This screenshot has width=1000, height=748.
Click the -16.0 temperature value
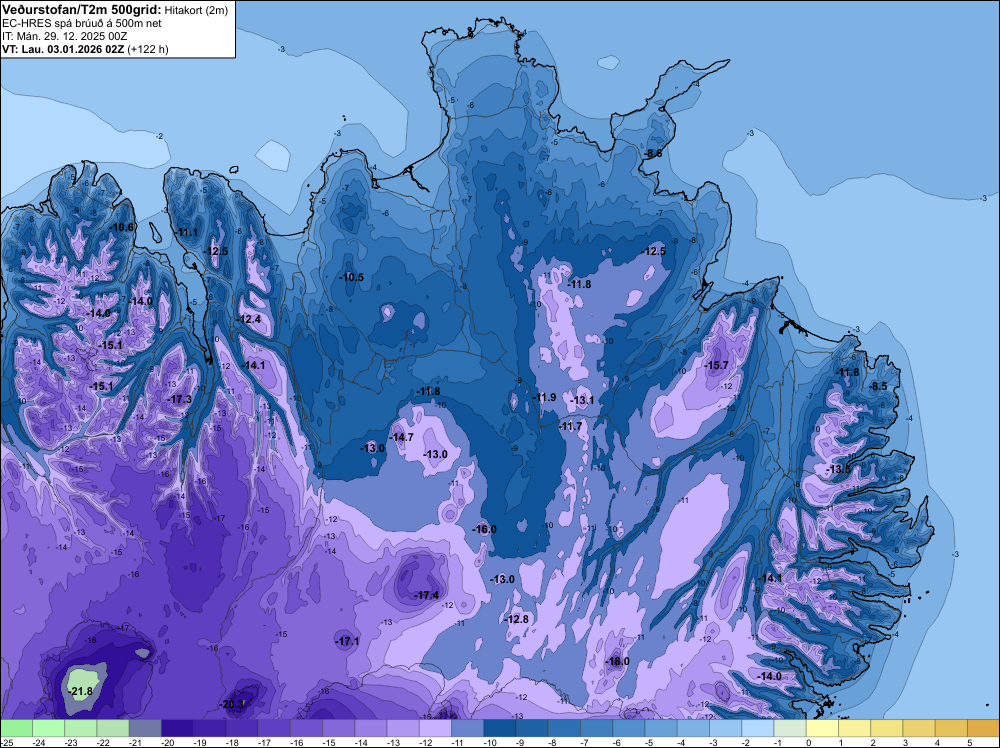click(484, 529)
